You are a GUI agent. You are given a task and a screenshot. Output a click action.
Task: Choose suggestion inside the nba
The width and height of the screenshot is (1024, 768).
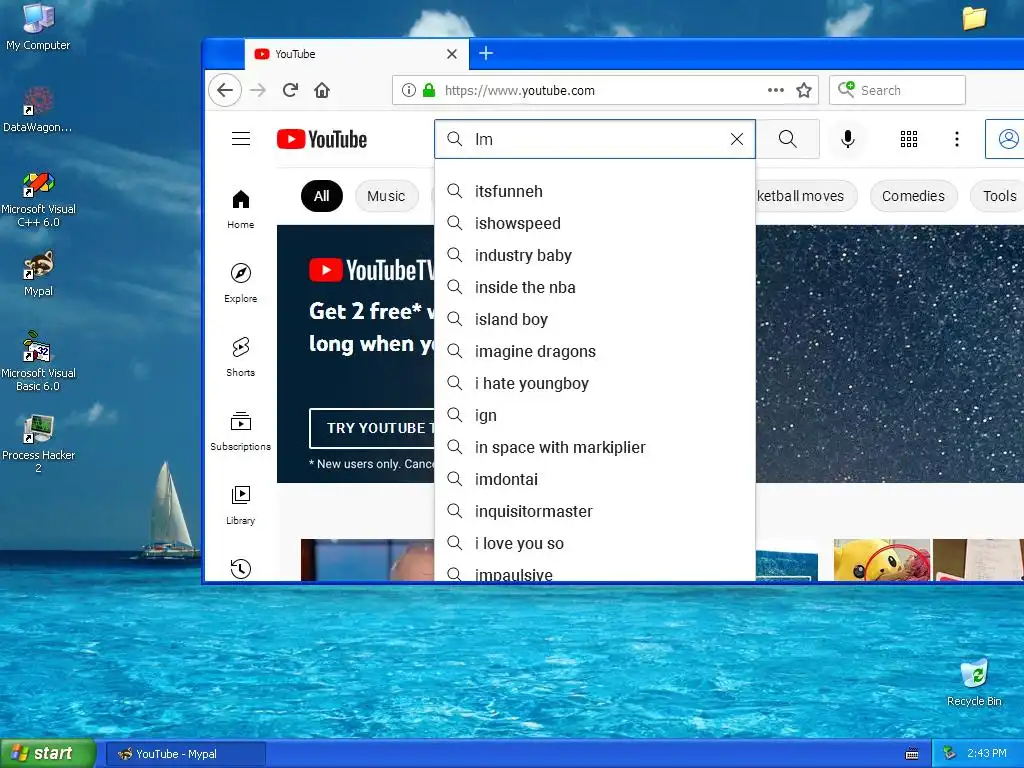click(x=595, y=287)
